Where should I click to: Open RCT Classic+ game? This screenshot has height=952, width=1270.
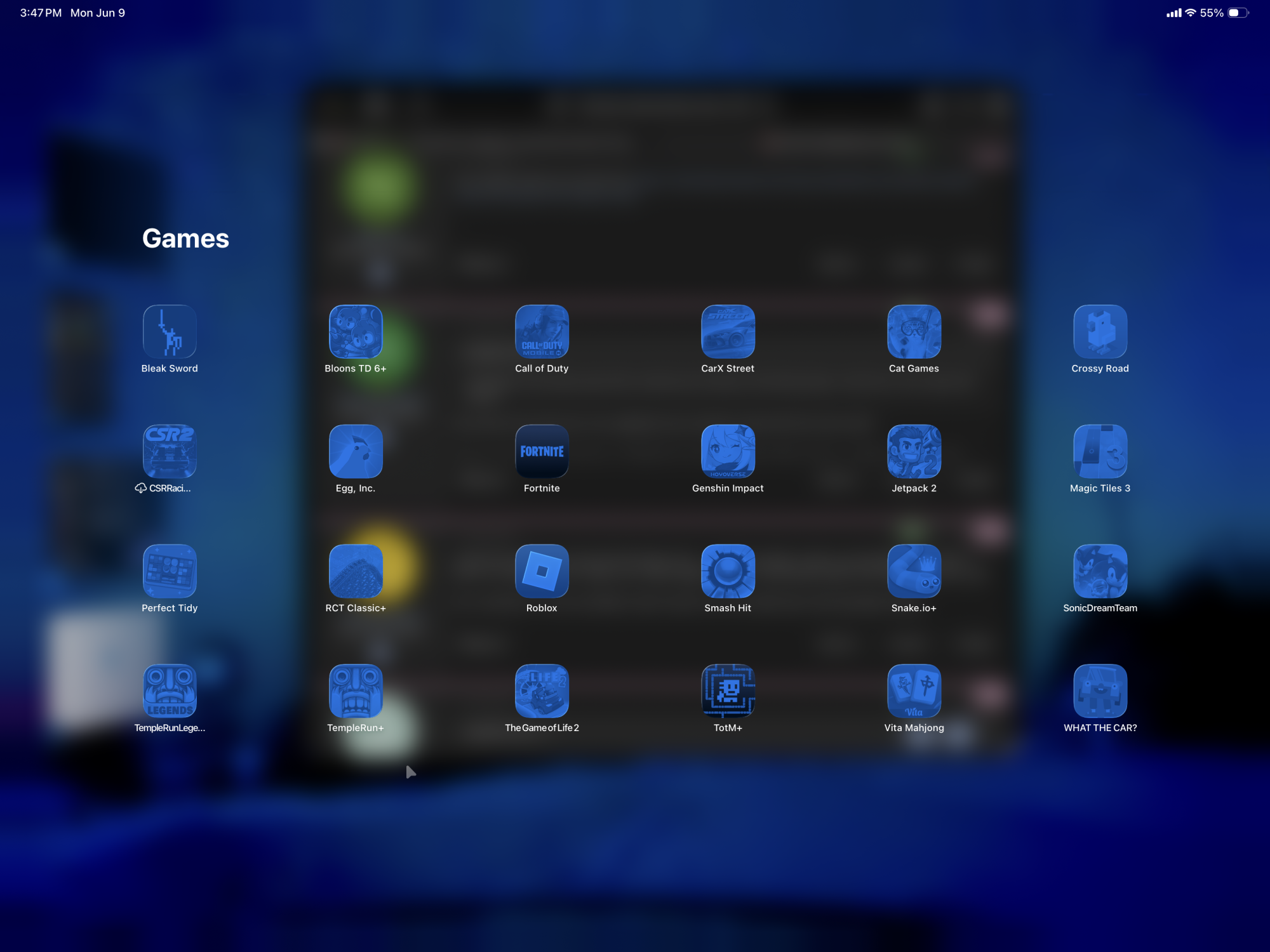pyautogui.click(x=356, y=571)
